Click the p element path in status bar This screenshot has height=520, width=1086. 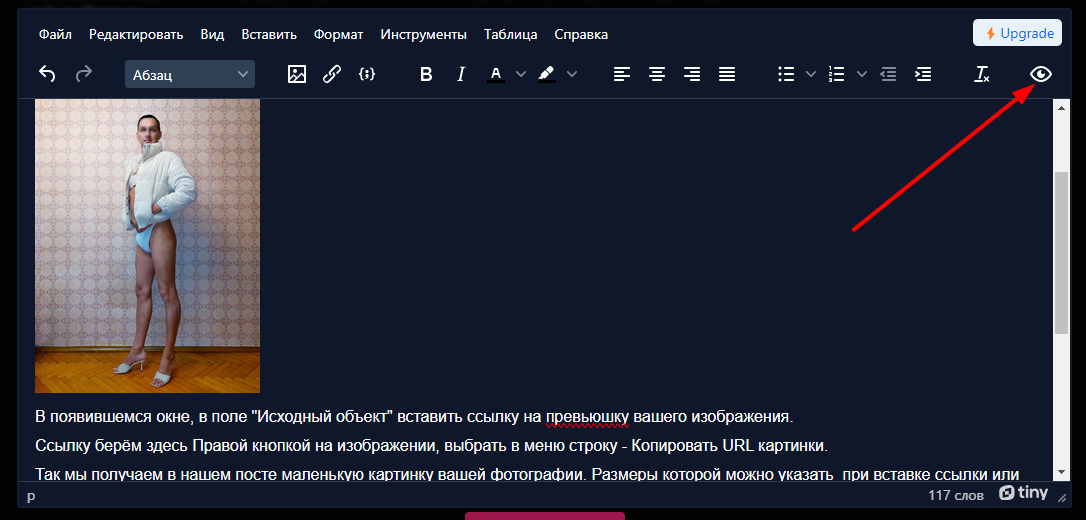click(x=30, y=496)
